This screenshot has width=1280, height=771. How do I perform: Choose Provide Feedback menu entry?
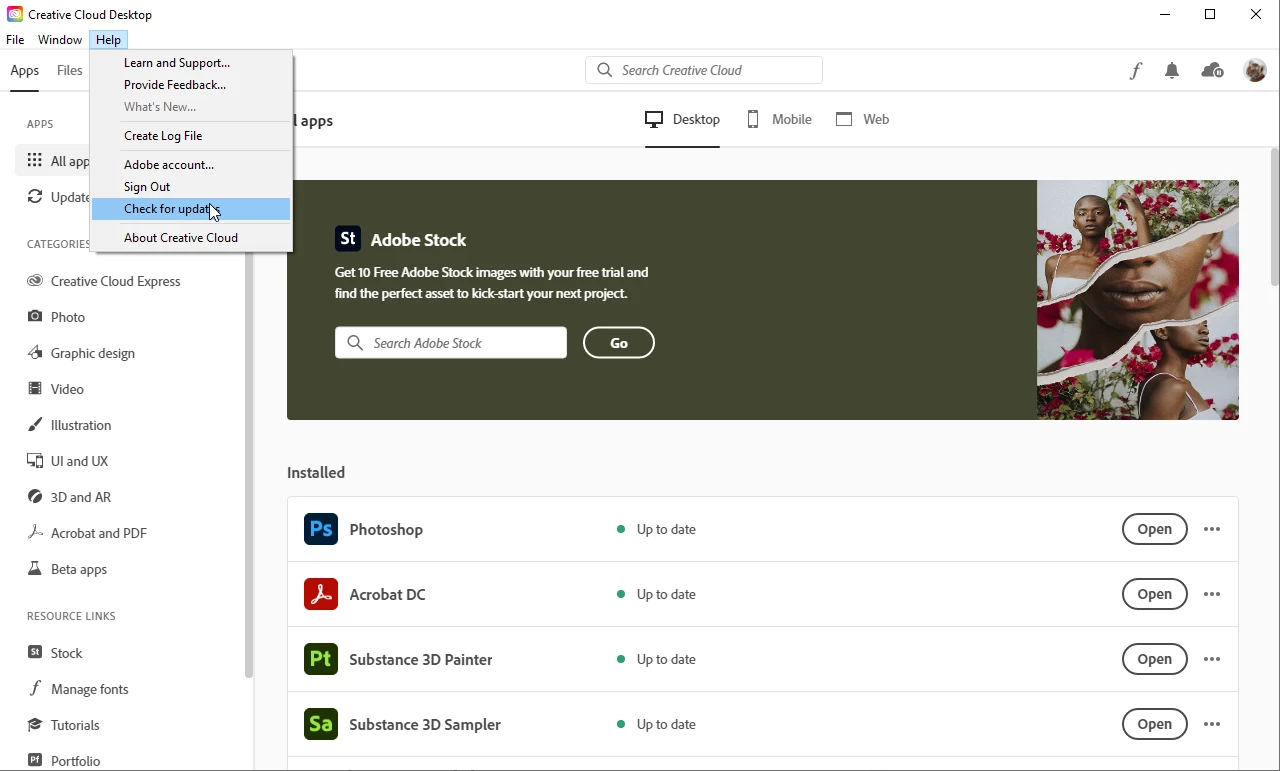(191, 85)
